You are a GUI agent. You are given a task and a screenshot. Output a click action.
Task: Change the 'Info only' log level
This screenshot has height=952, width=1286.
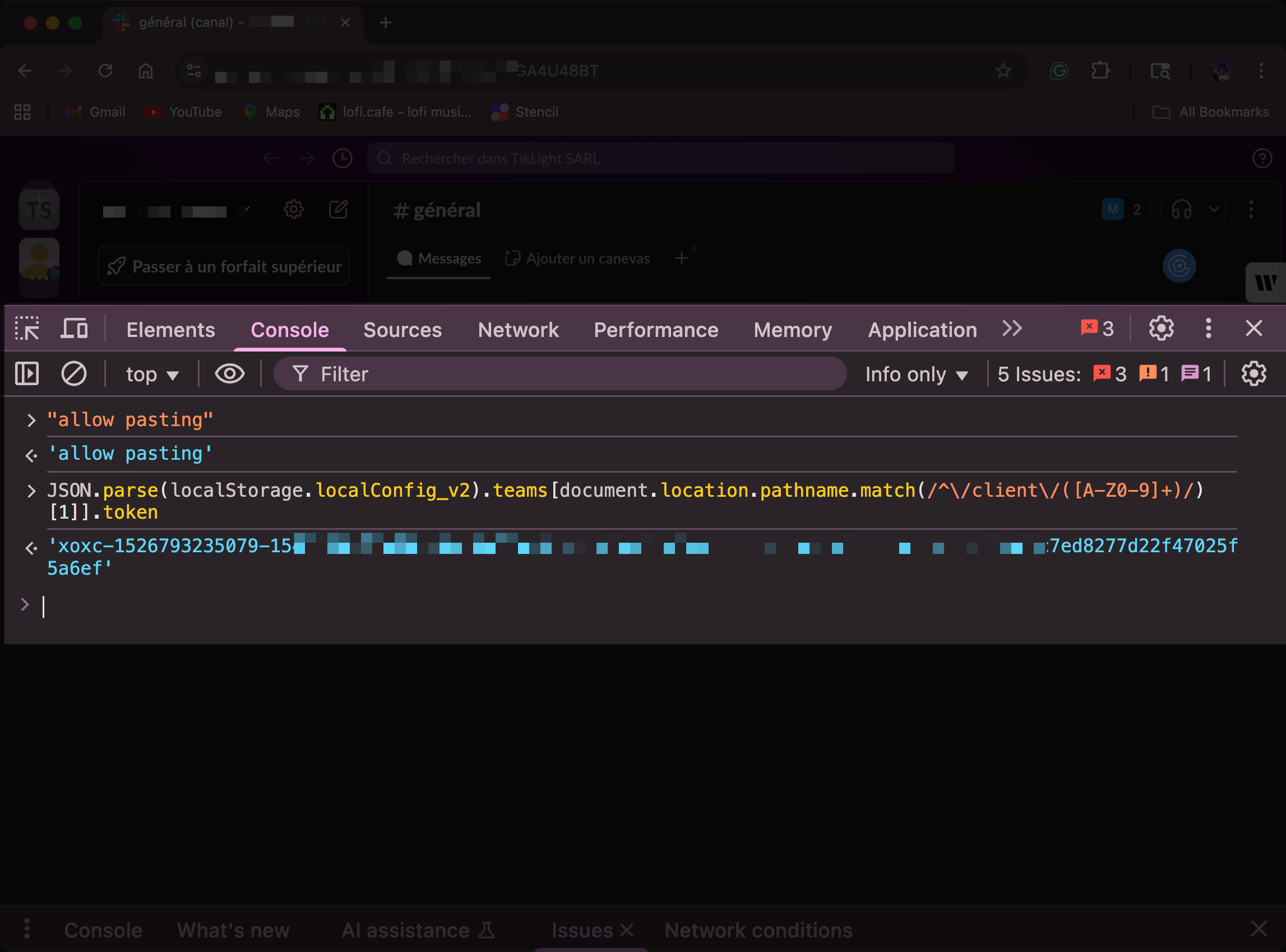(915, 374)
